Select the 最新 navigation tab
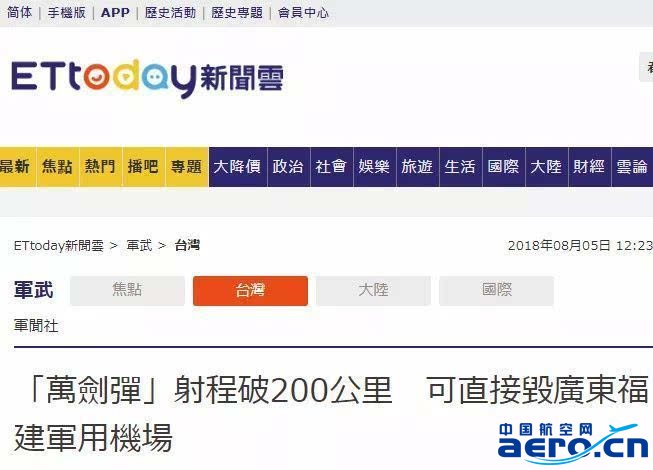This screenshot has width=653, height=470. click(x=17, y=167)
